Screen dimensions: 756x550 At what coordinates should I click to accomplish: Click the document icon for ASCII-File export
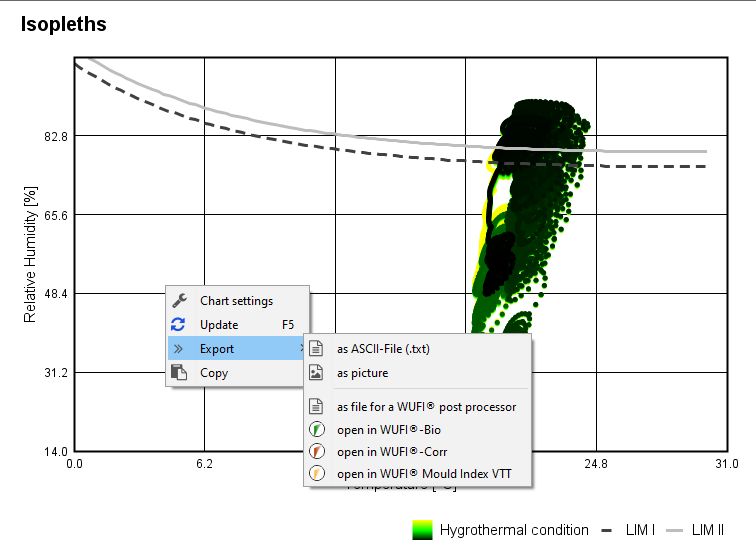click(316, 349)
